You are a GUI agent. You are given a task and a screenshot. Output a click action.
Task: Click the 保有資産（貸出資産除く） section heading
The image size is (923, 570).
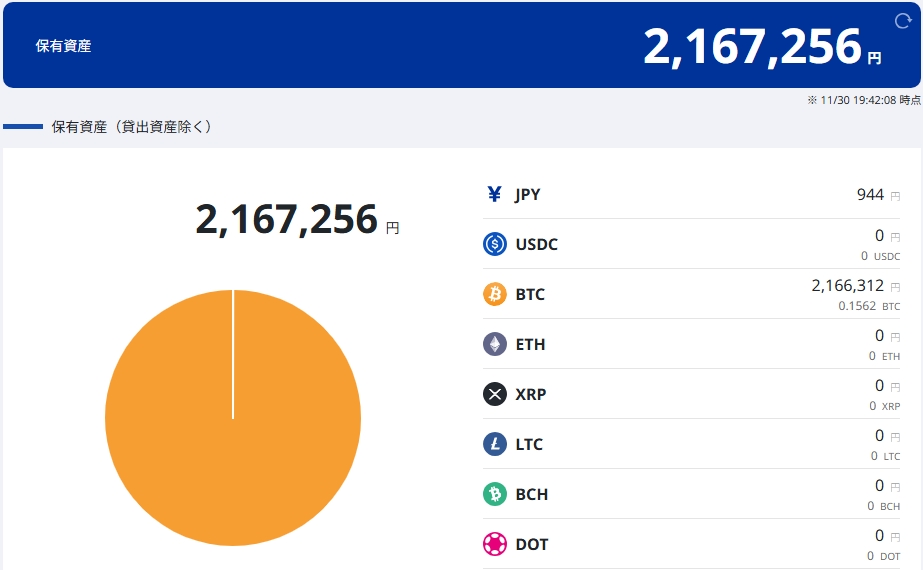(x=131, y=127)
